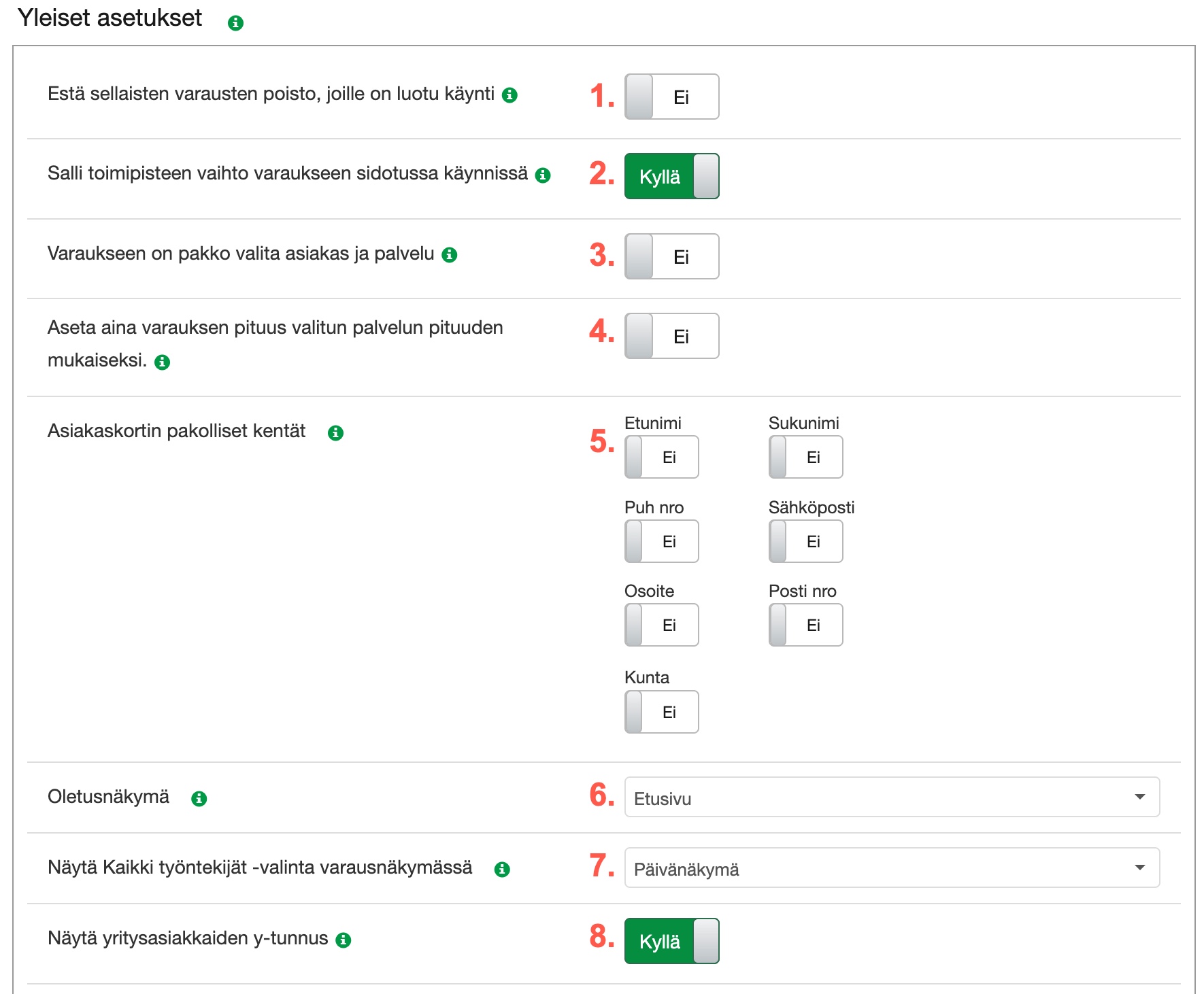Click info icon for Estä sellaisten varausten poisto
Image resolution: width=1204 pixels, height=994 pixels.
click(509, 95)
